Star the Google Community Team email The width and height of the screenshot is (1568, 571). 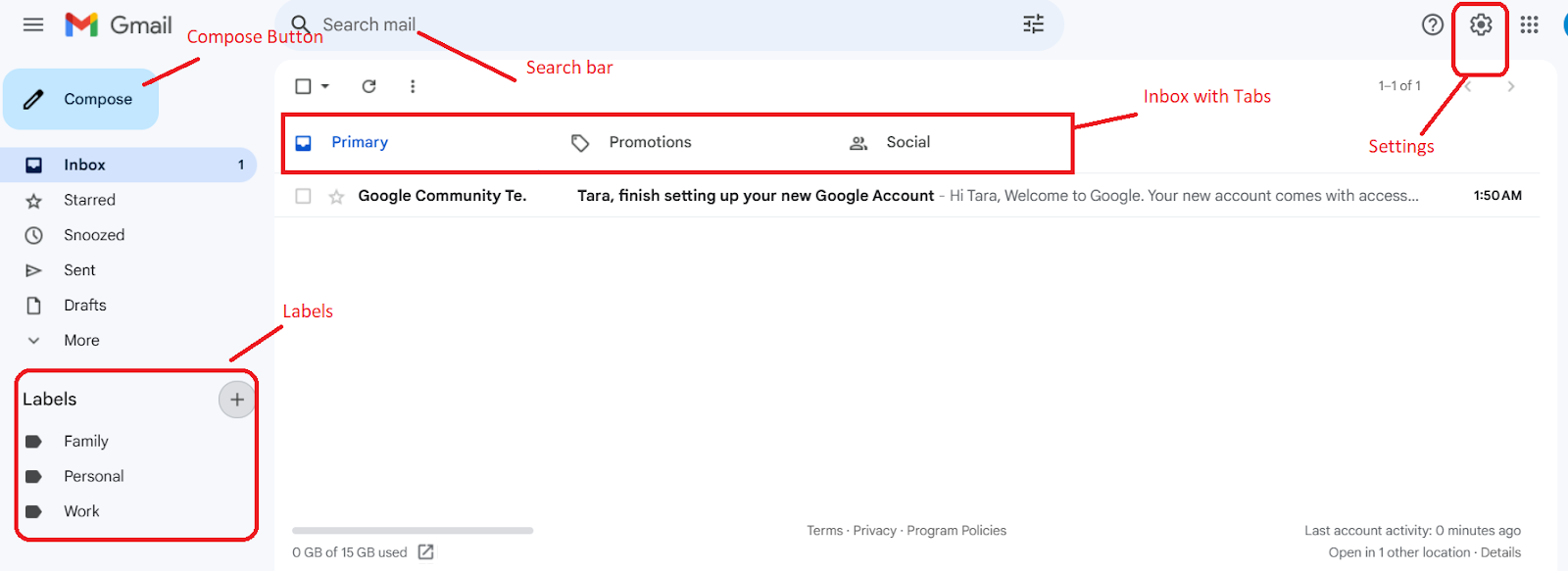pos(336,197)
